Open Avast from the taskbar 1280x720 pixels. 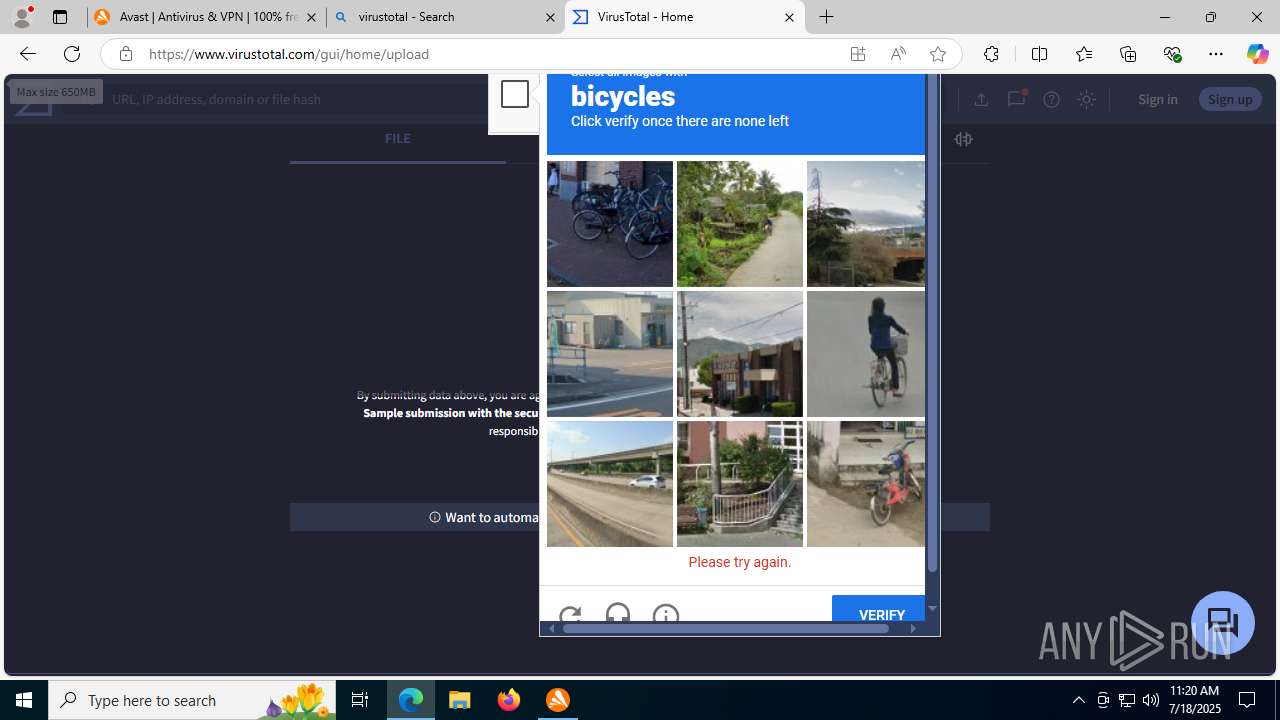coord(558,700)
